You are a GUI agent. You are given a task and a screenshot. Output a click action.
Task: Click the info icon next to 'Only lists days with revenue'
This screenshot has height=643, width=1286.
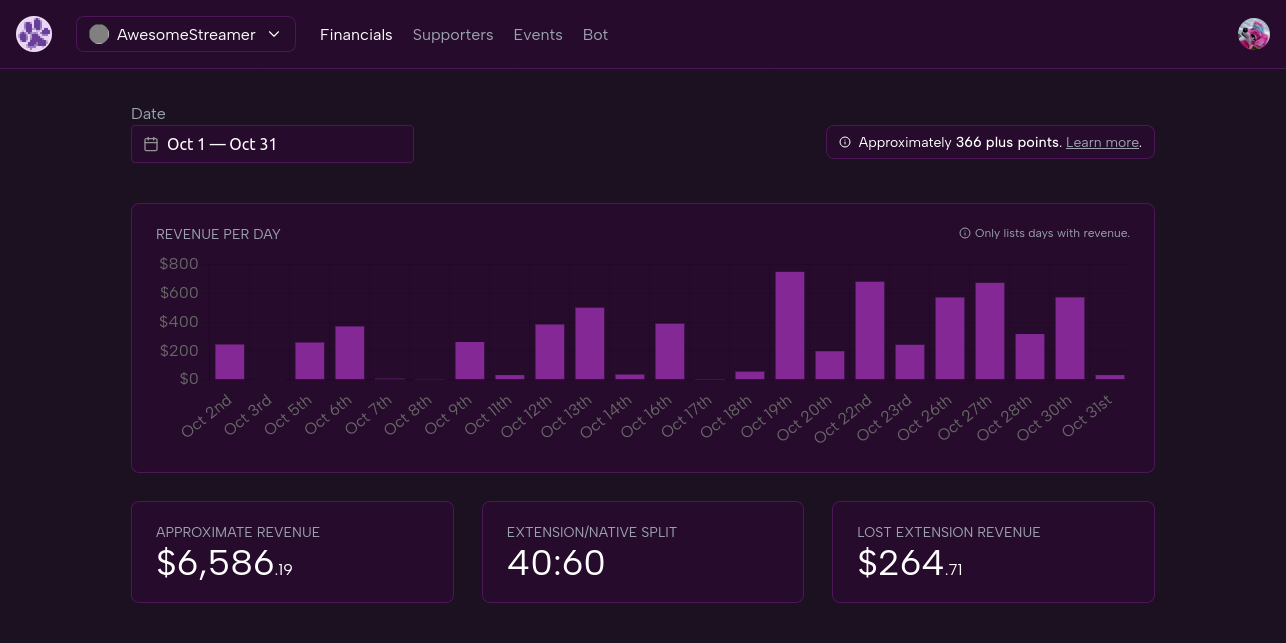(x=965, y=233)
